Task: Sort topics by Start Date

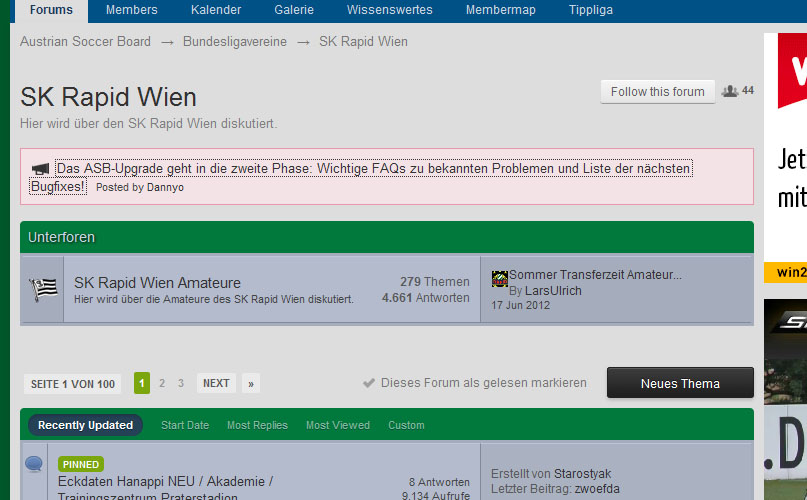Action: [x=185, y=425]
